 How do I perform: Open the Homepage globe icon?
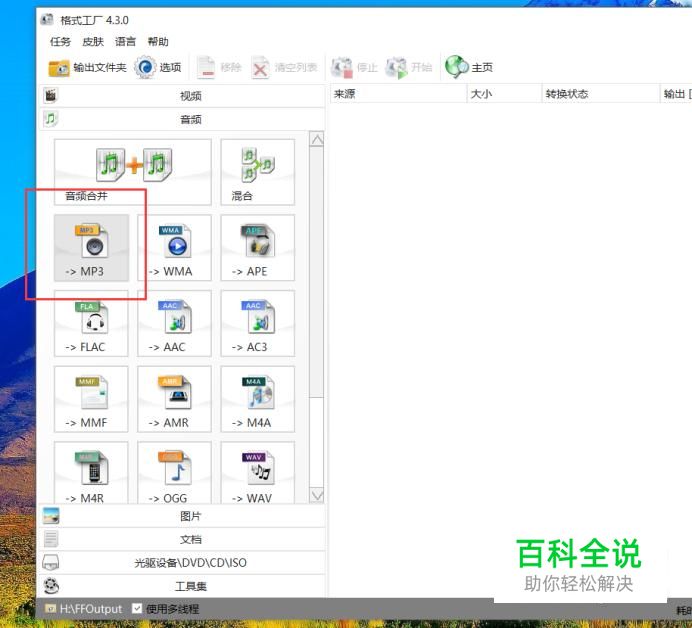(456, 67)
